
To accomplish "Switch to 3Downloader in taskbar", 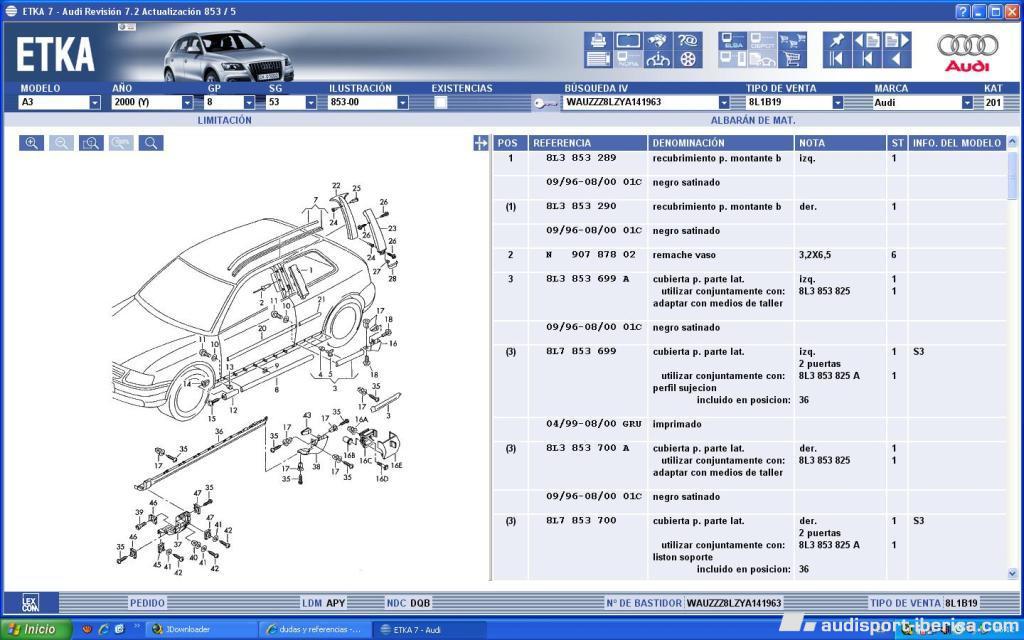I will pos(201,630).
